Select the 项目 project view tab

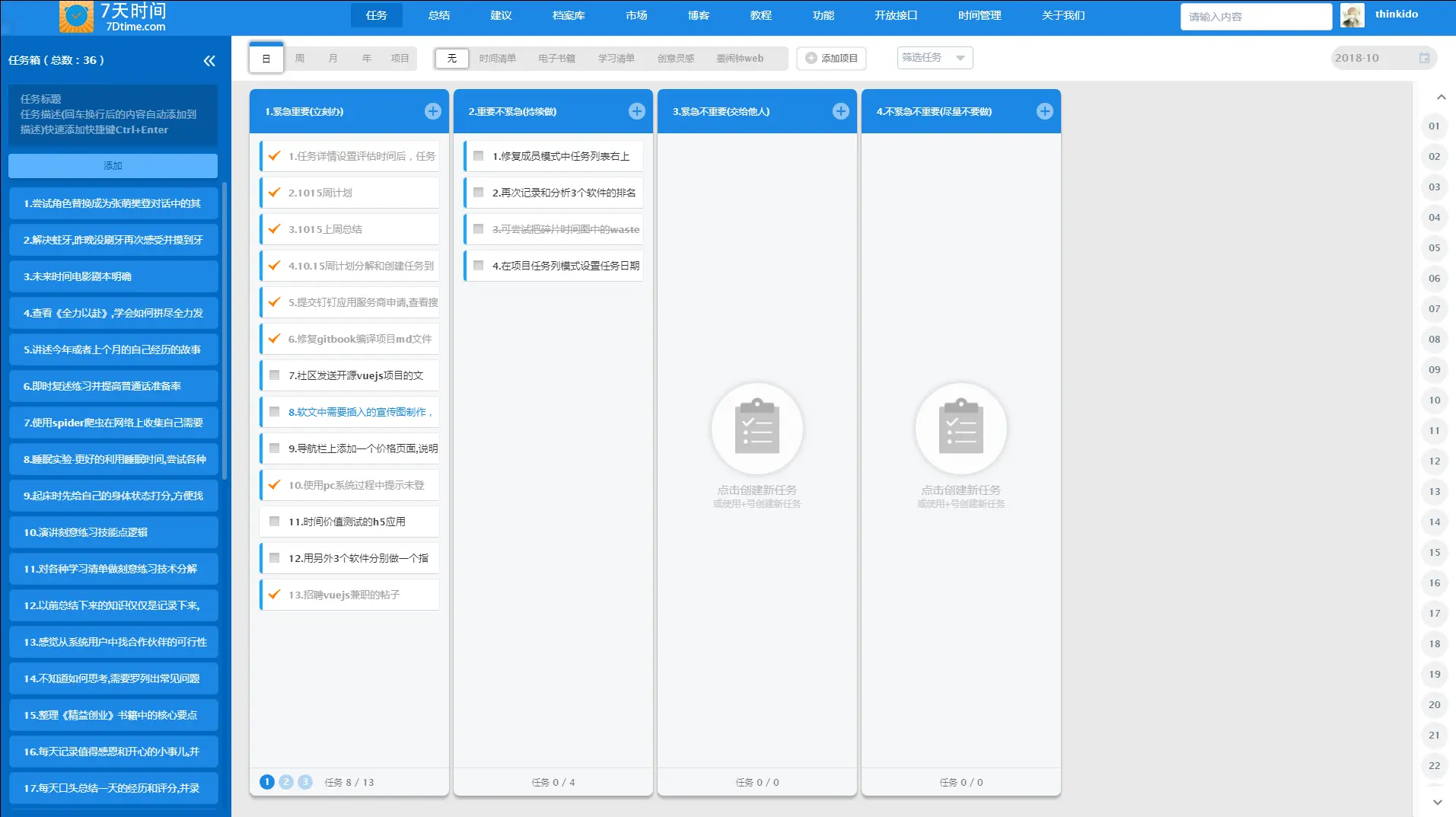(x=400, y=58)
